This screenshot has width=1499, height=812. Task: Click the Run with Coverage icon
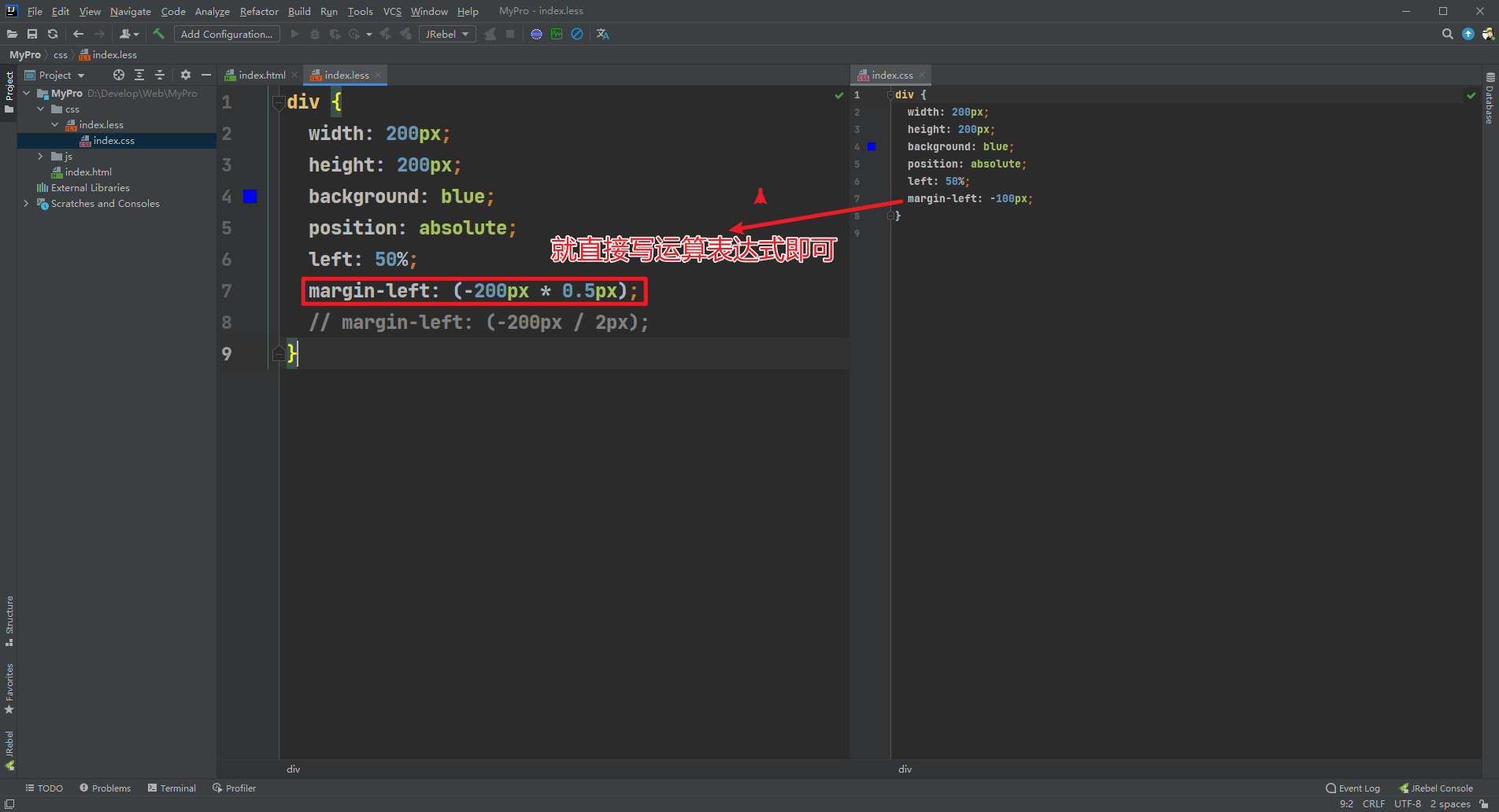[x=335, y=34]
